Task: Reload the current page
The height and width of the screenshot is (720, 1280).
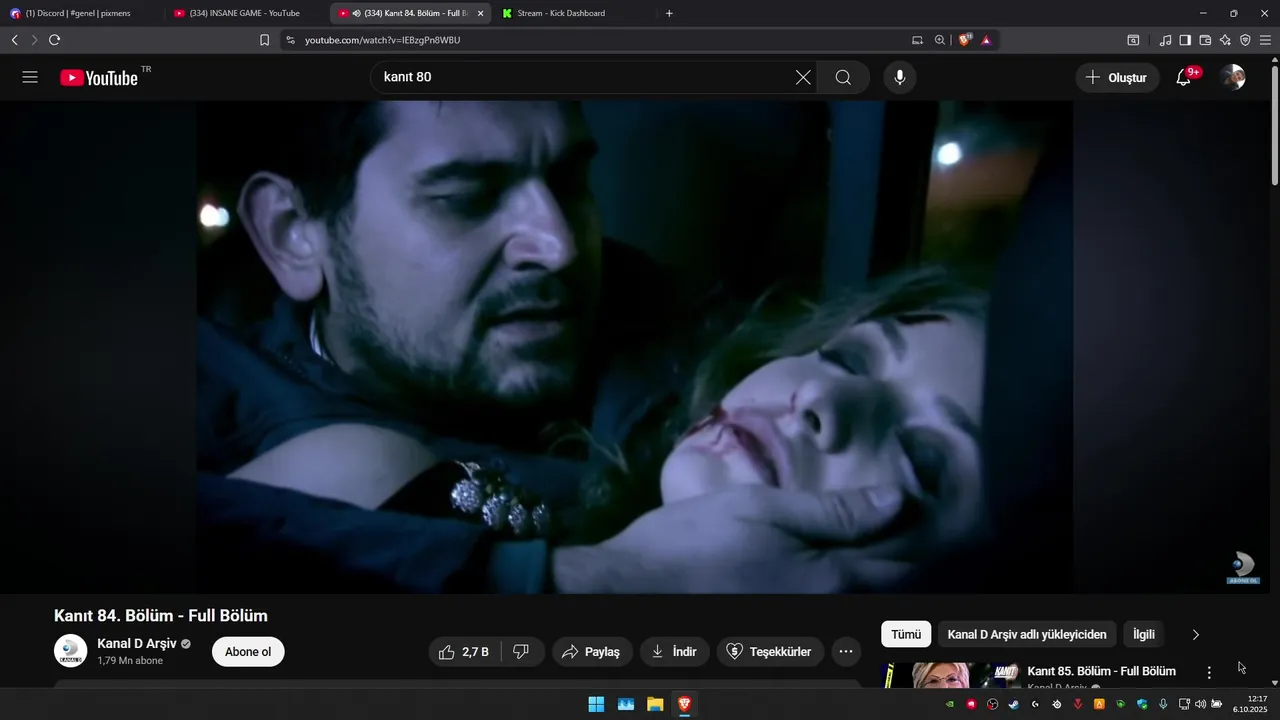Action: click(x=54, y=40)
